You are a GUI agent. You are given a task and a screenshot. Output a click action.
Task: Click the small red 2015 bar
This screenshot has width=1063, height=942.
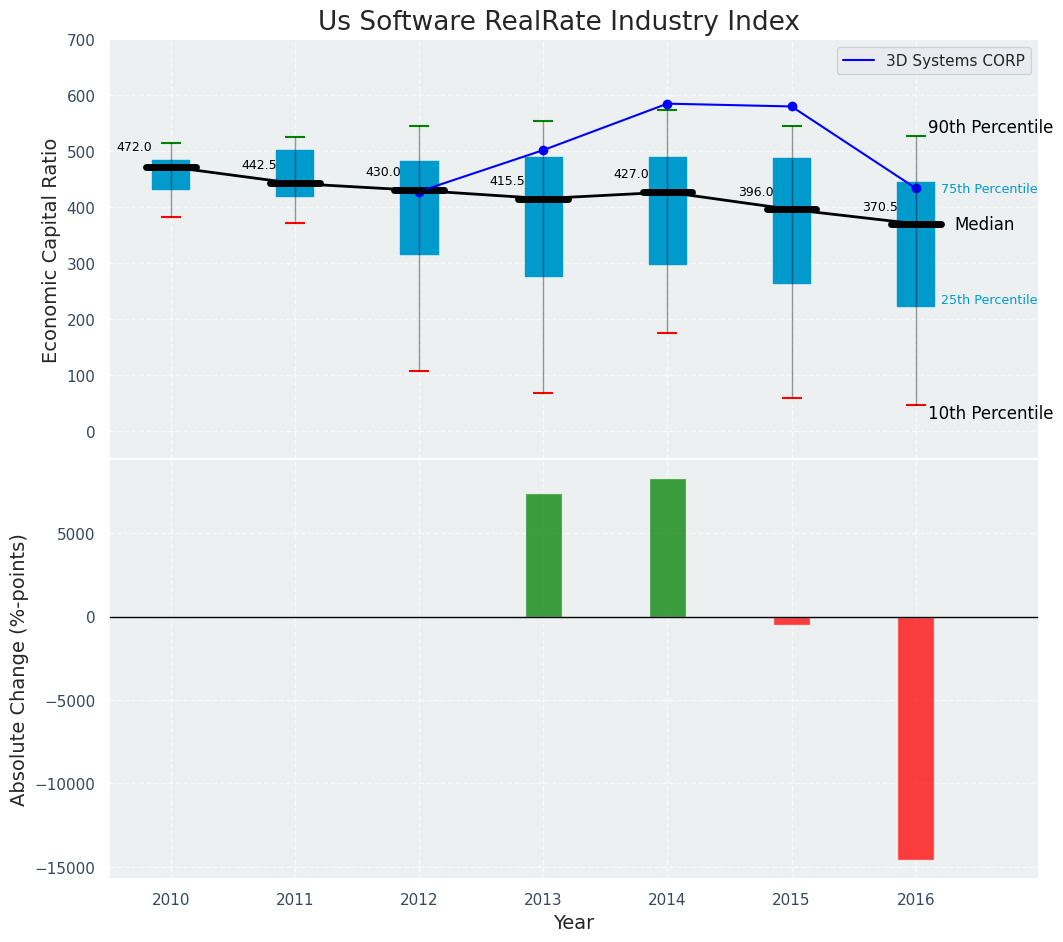coord(792,621)
